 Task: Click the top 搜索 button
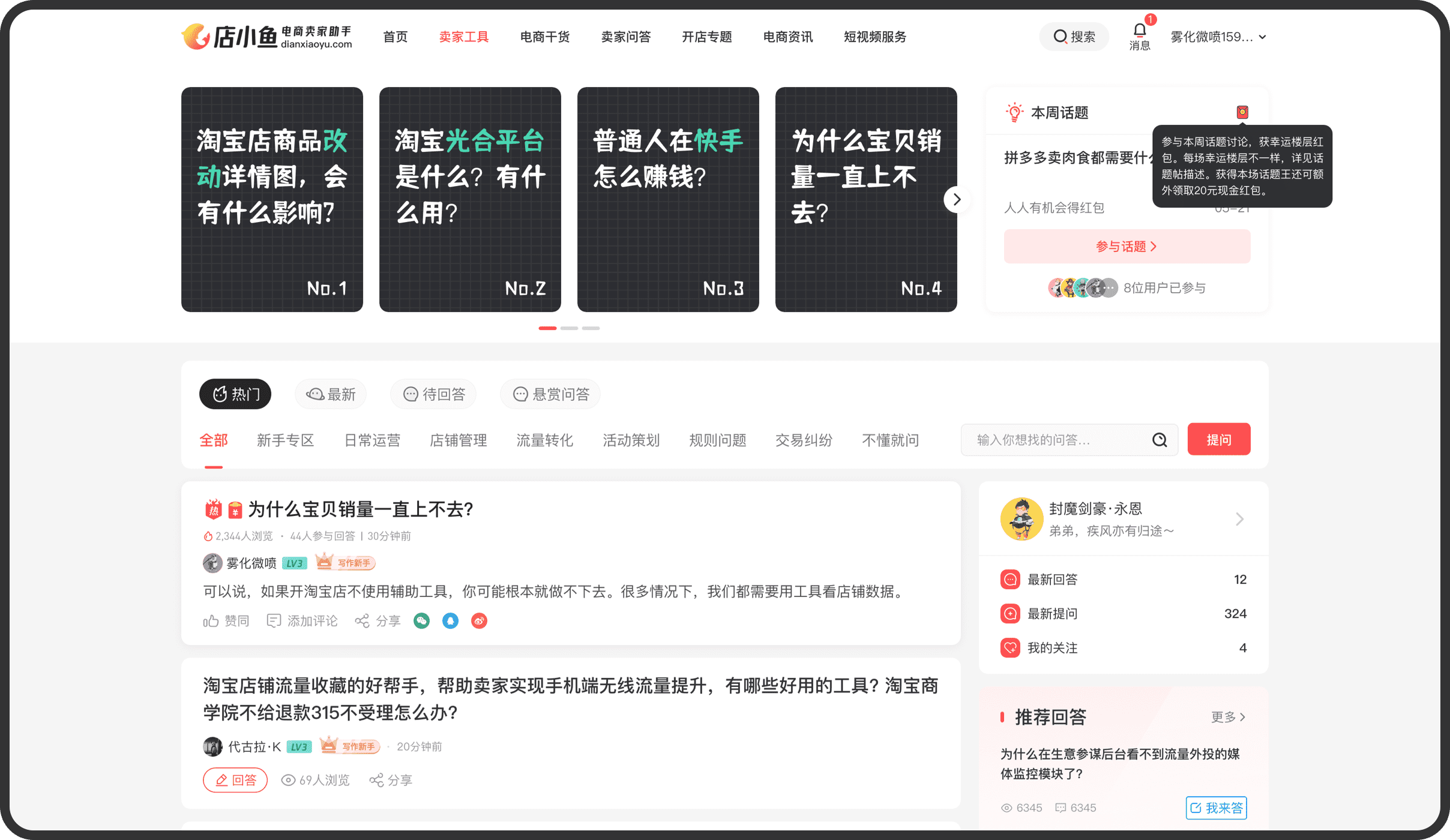[x=1074, y=37]
